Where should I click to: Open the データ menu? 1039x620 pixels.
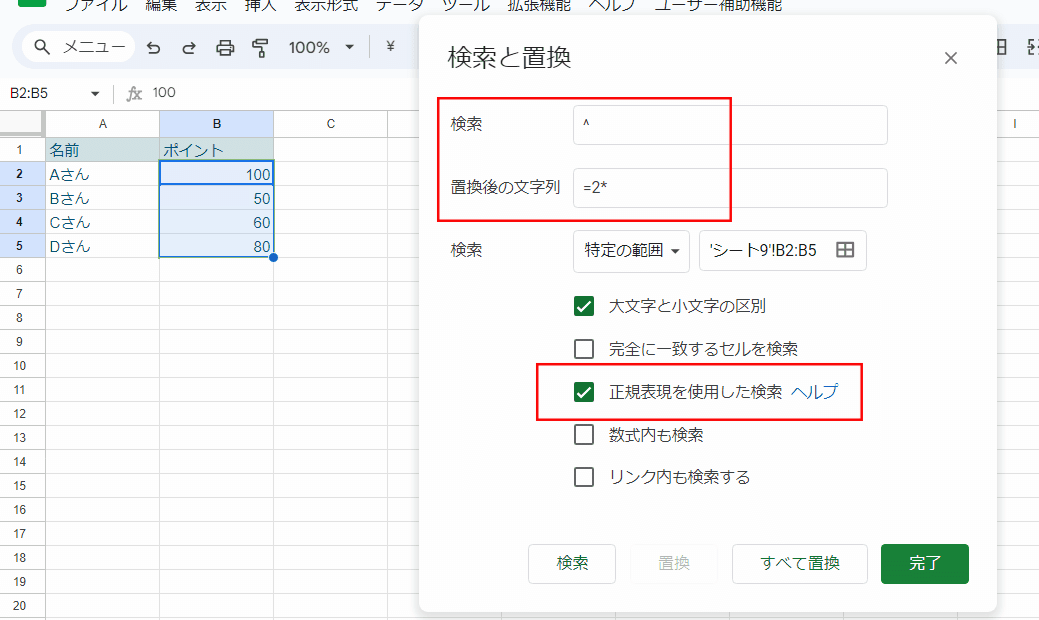point(400,6)
